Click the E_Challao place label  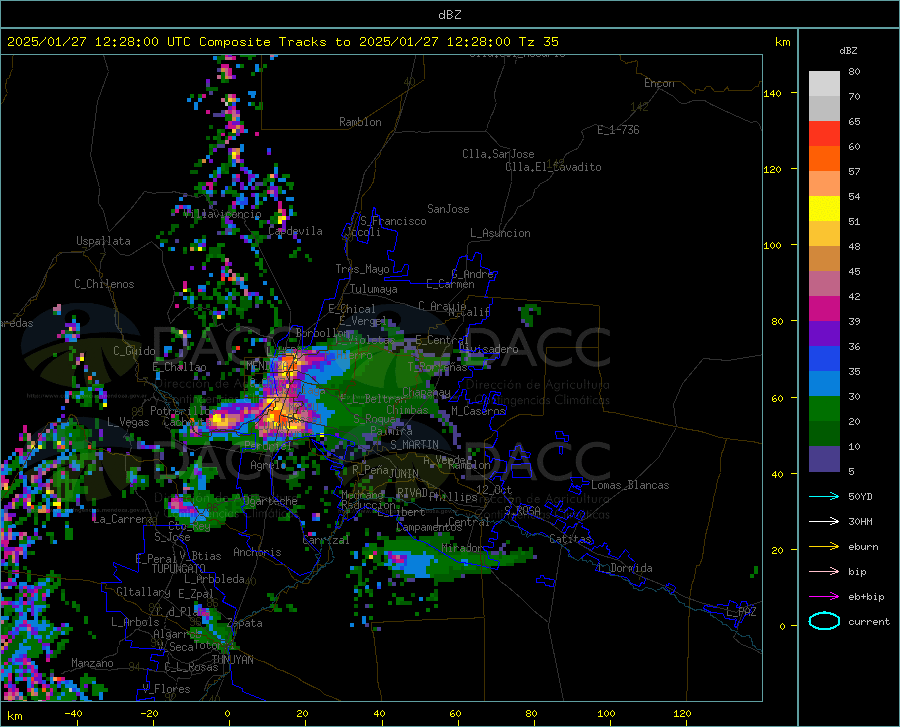pos(179,367)
